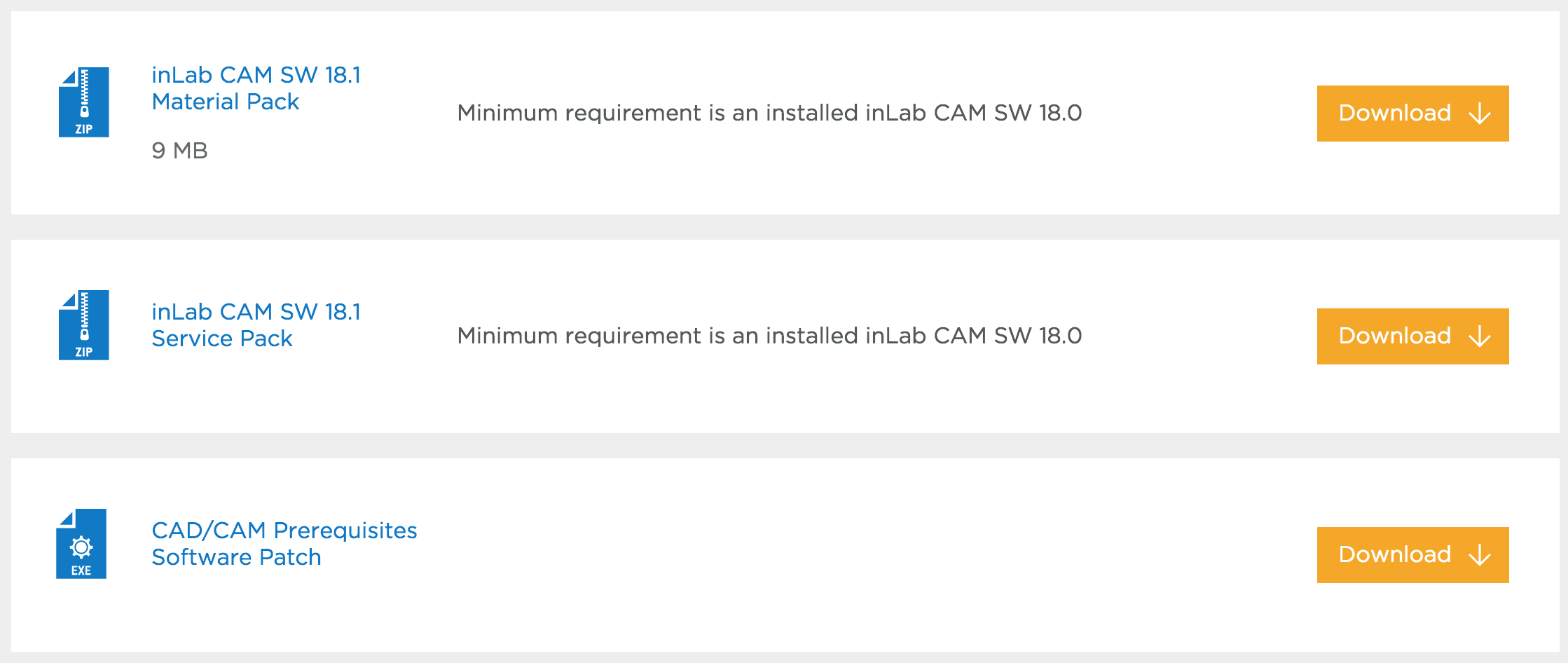Click the down arrow in Material Pack Download button
Screen dimensions: 1568x663
pos(1480,114)
